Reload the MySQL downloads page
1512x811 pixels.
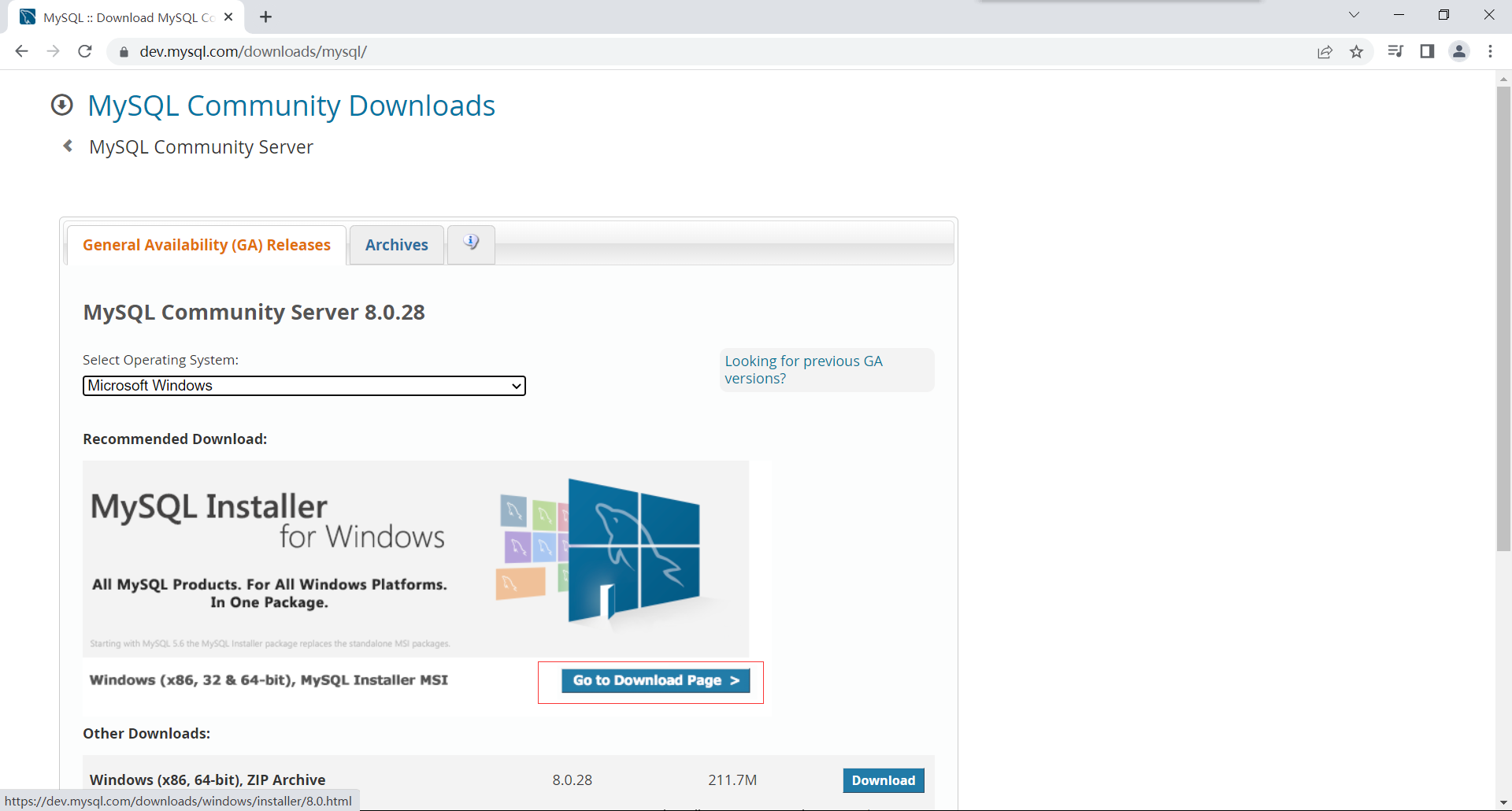click(x=85, y=51)
